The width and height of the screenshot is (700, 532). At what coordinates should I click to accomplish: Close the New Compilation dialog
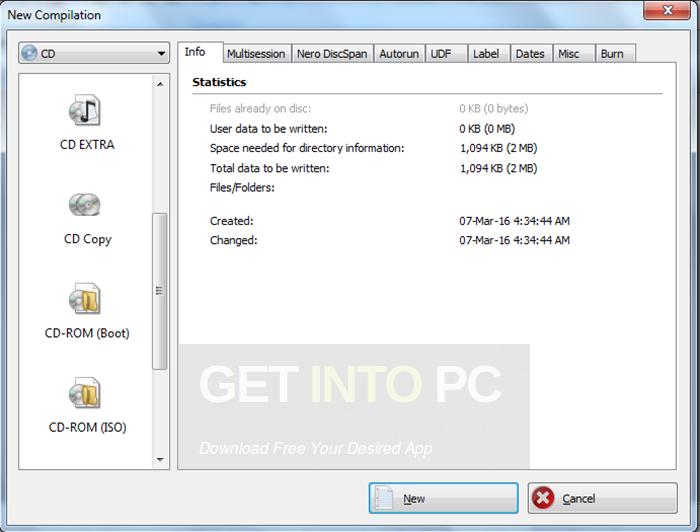[x=667, y=10]
